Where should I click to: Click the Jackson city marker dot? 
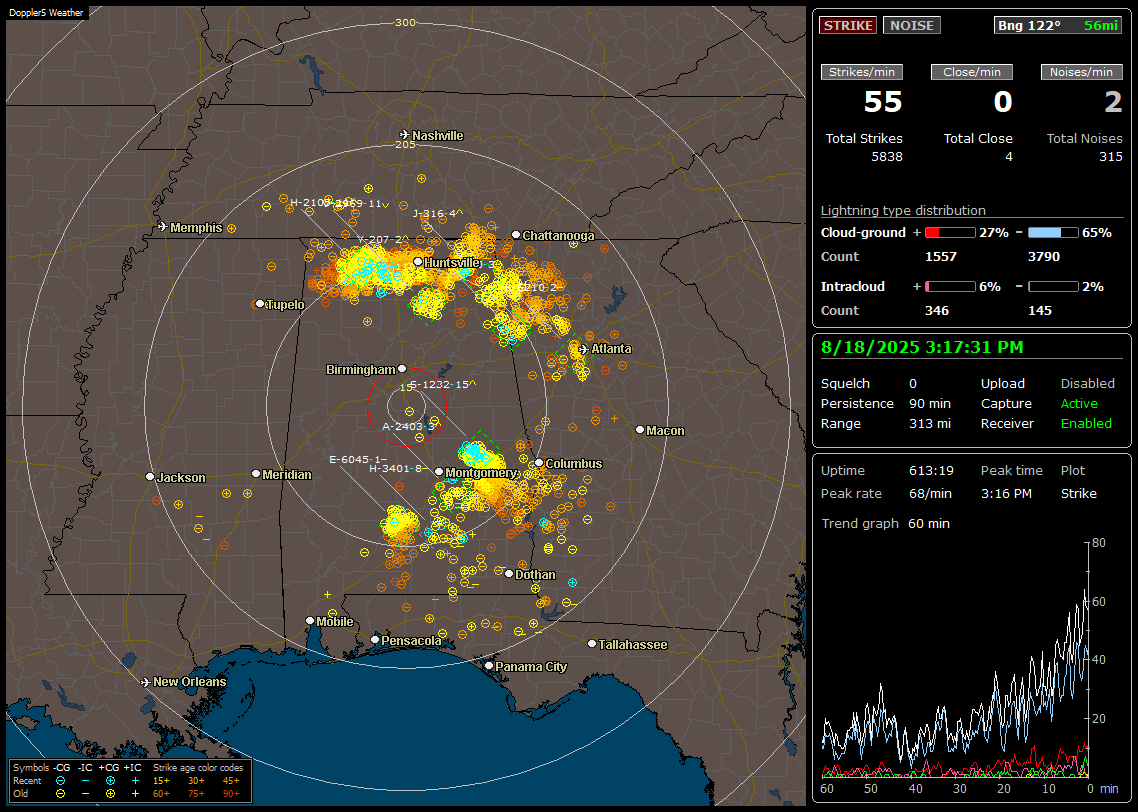point(150,477)
